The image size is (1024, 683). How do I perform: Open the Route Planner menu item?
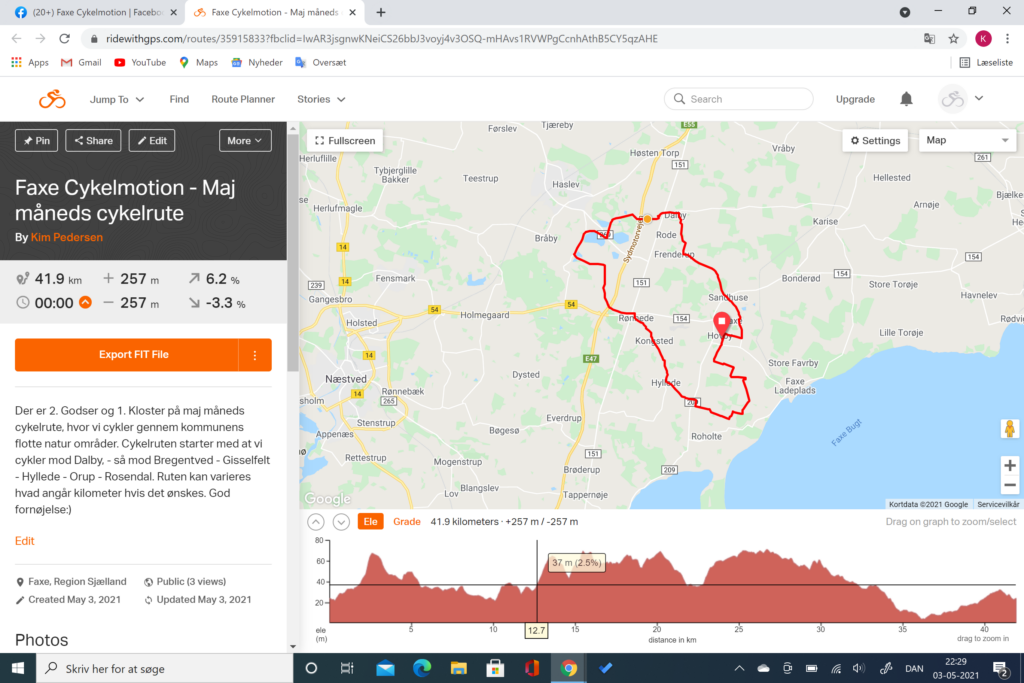243,99
